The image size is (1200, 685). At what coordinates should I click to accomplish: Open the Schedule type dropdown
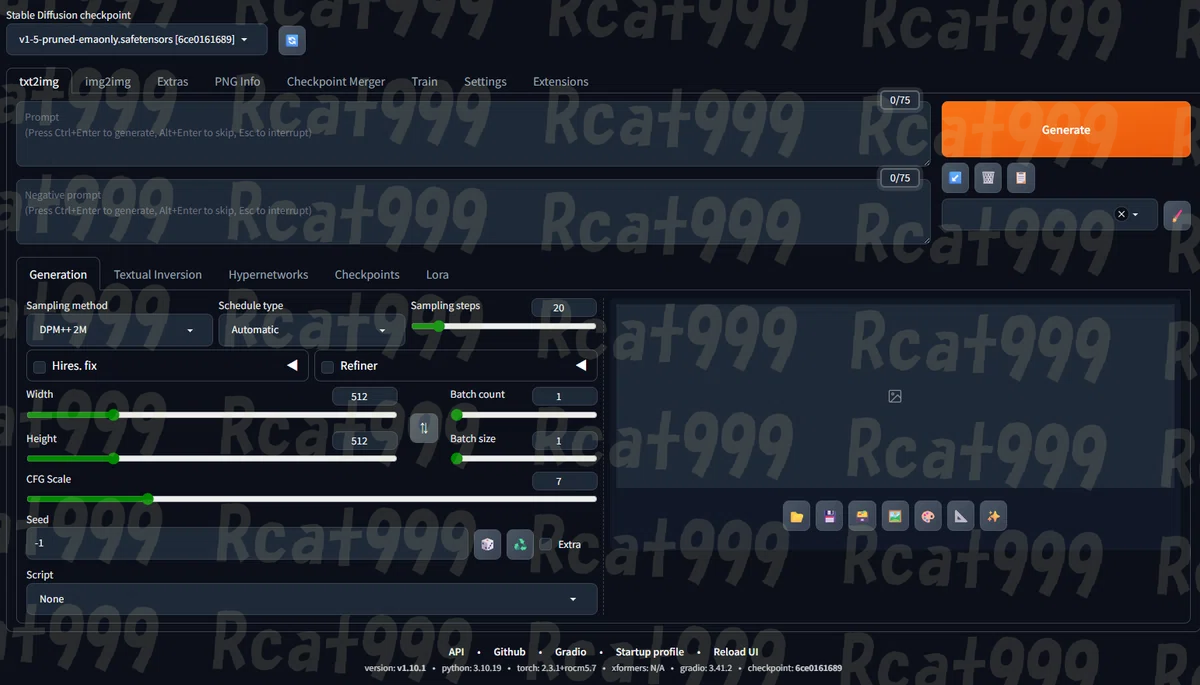[x=311, y=330]
